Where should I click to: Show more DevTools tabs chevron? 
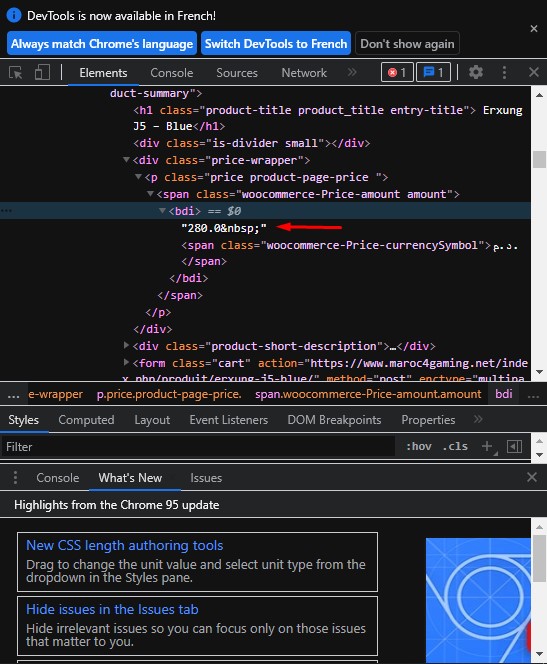coord(352,72)
